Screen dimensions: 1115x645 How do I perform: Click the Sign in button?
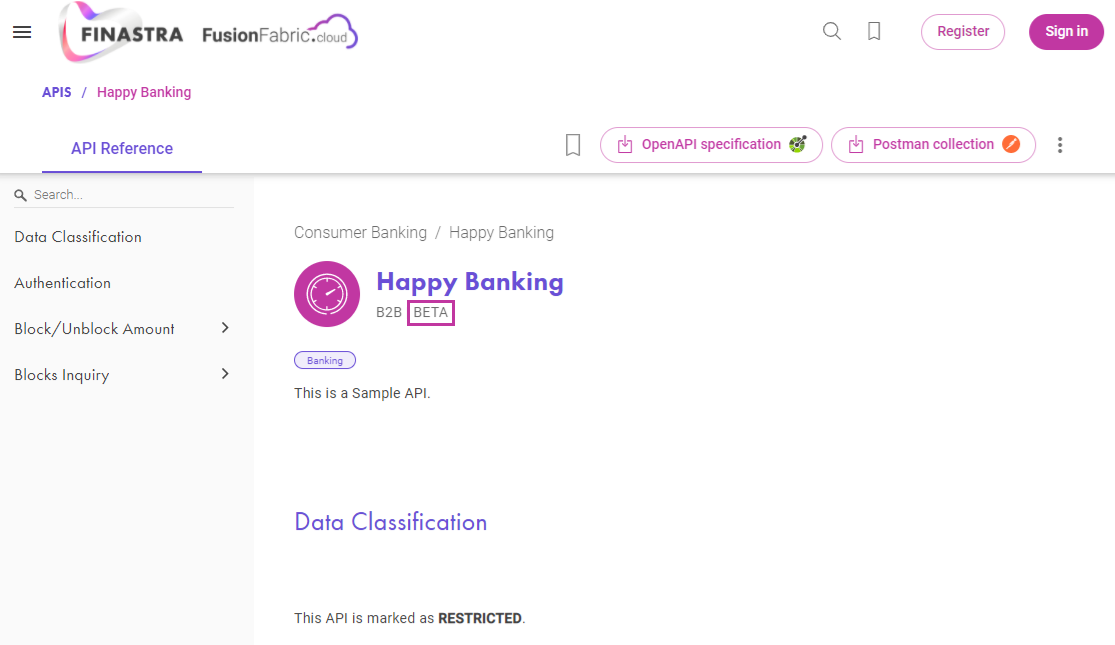(x=1066, y=32)
